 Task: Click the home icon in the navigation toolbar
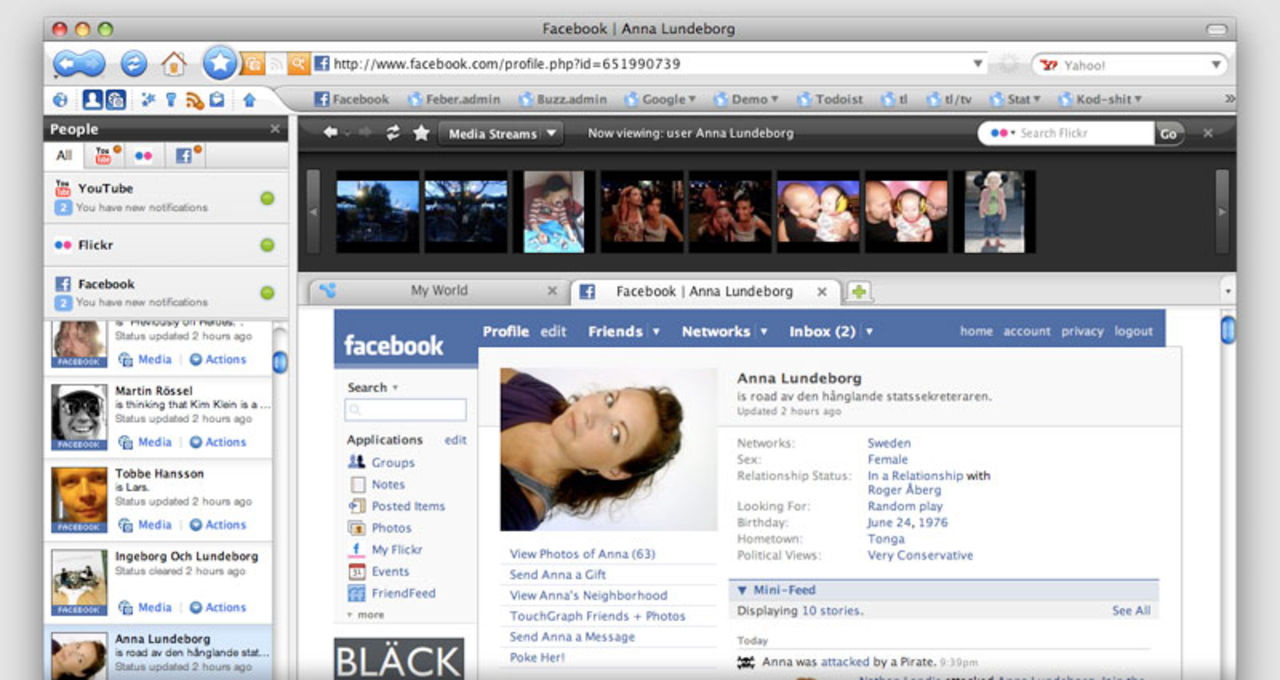tap(174, 64)
